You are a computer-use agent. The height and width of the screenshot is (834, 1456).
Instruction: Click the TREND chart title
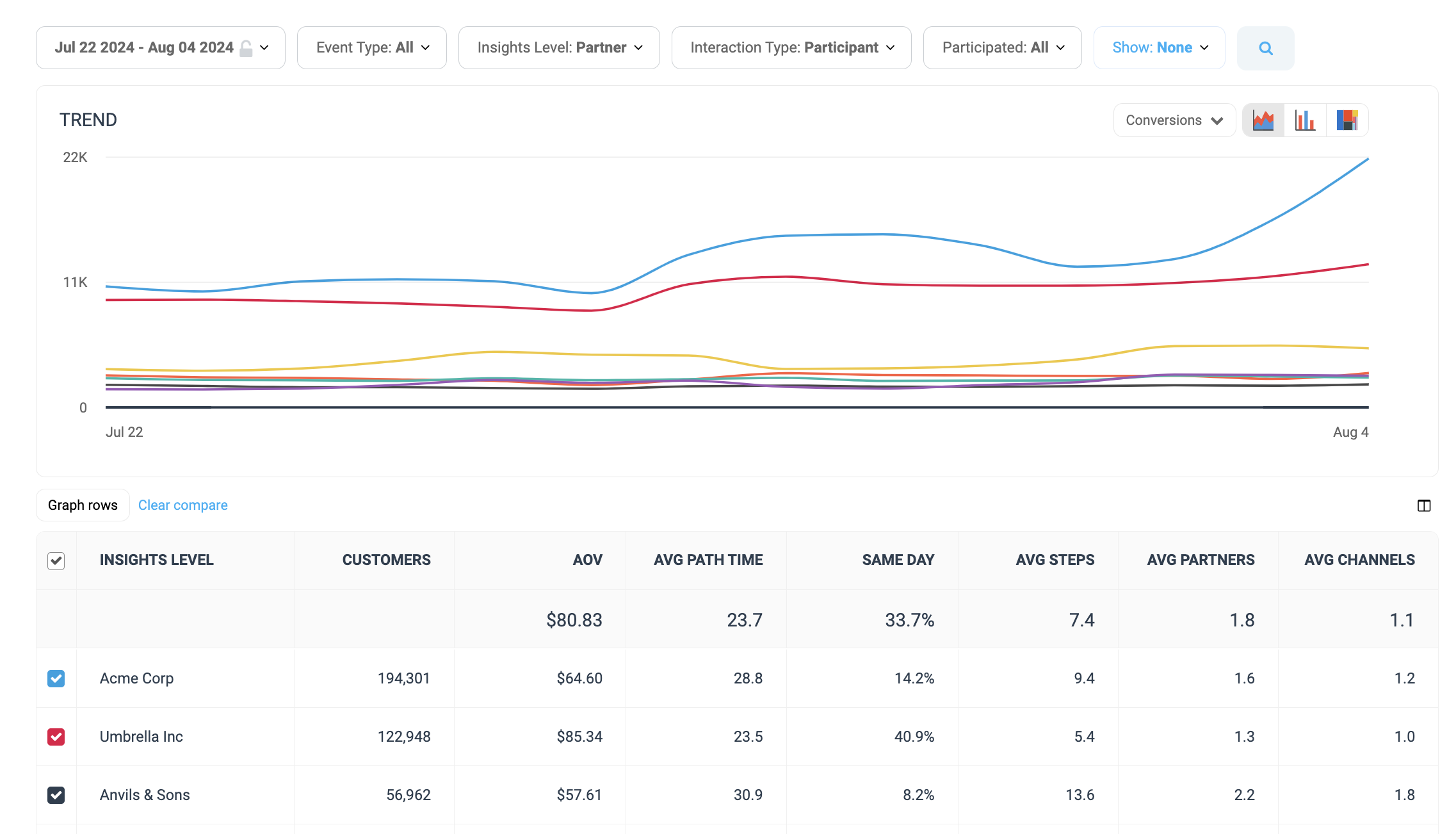point(88,120)
